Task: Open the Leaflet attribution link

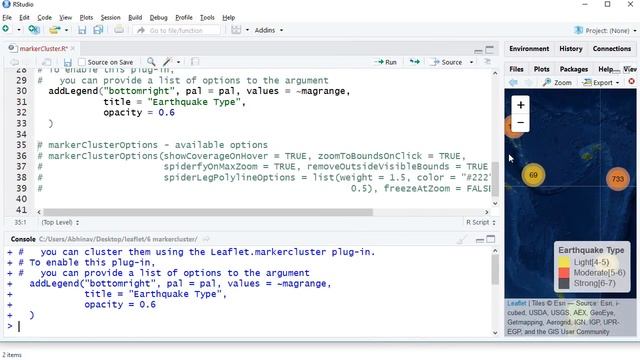Action: [517, 303]
